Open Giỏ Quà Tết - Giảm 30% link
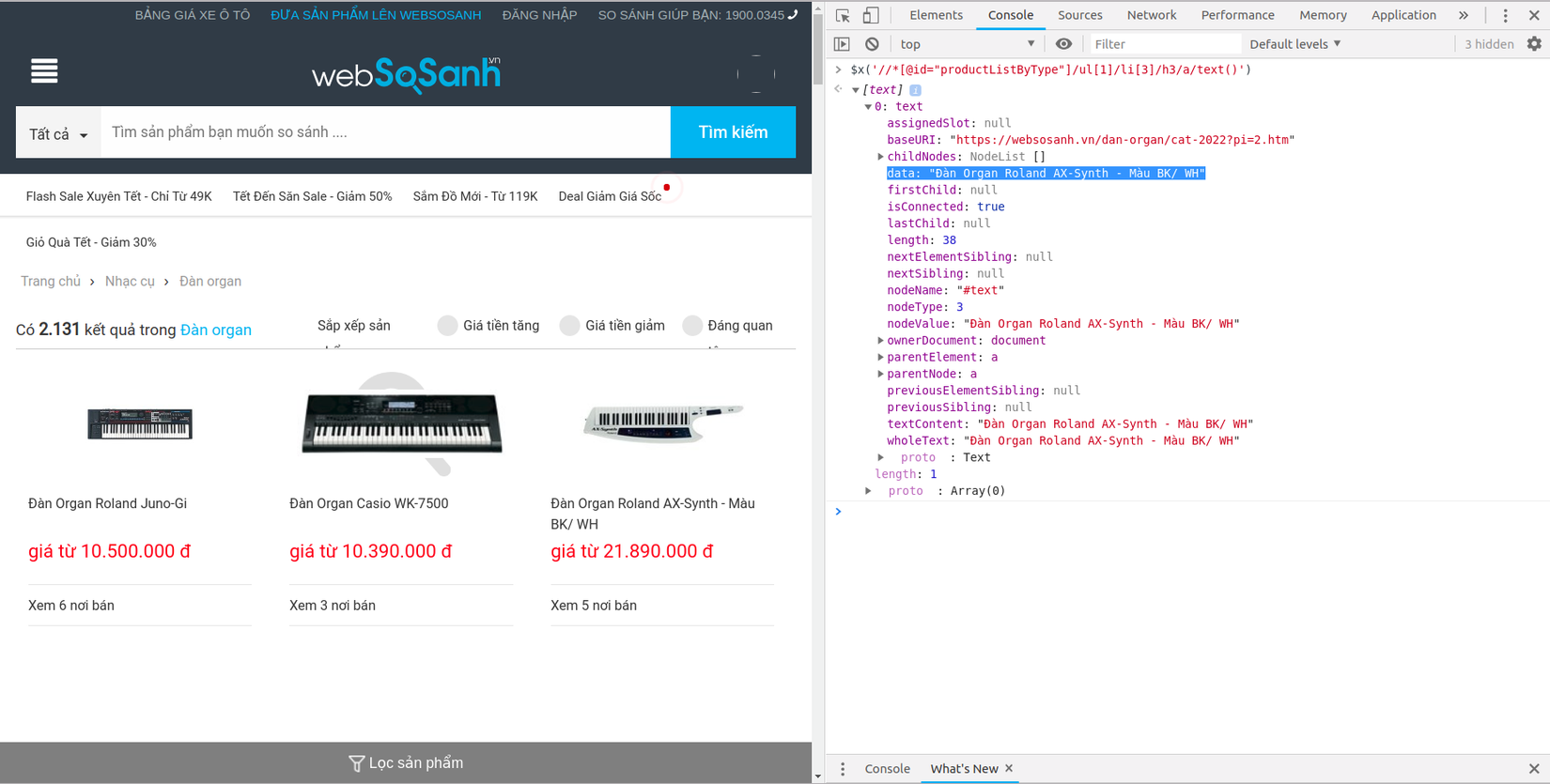The height and width of the screenshot is (784, 1550). coord(91,242)
